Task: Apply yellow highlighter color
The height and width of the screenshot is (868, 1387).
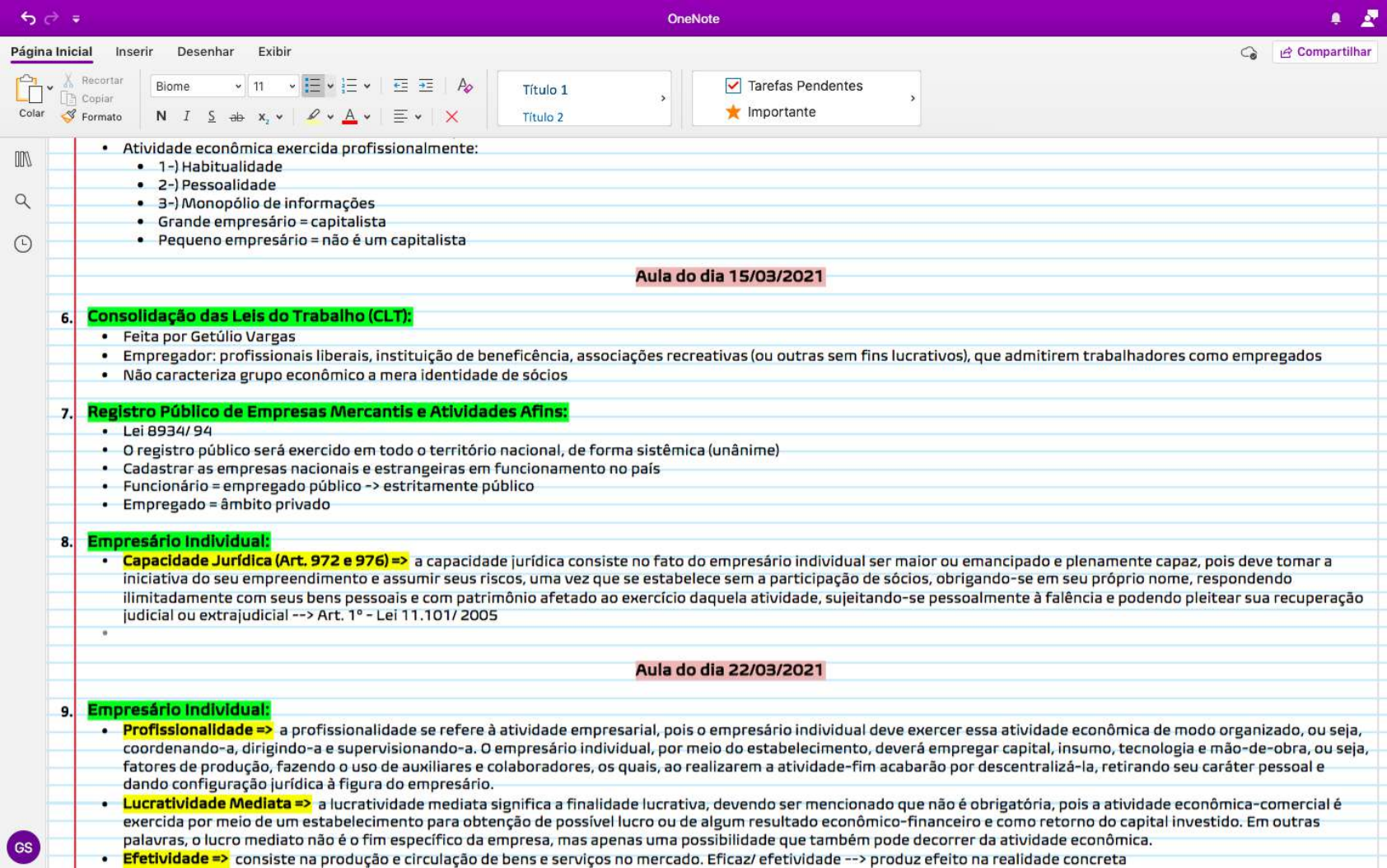Action: coord(313,116)
